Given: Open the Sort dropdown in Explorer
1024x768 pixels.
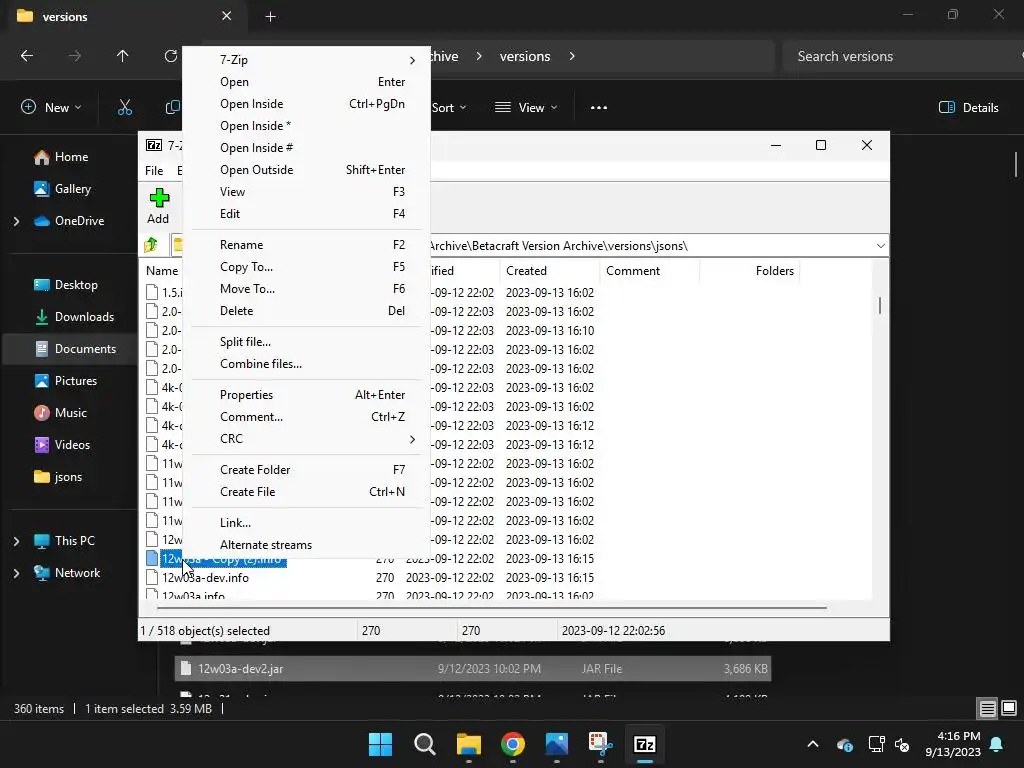Looking at the screenshot, I should click(x=449, y=108).
